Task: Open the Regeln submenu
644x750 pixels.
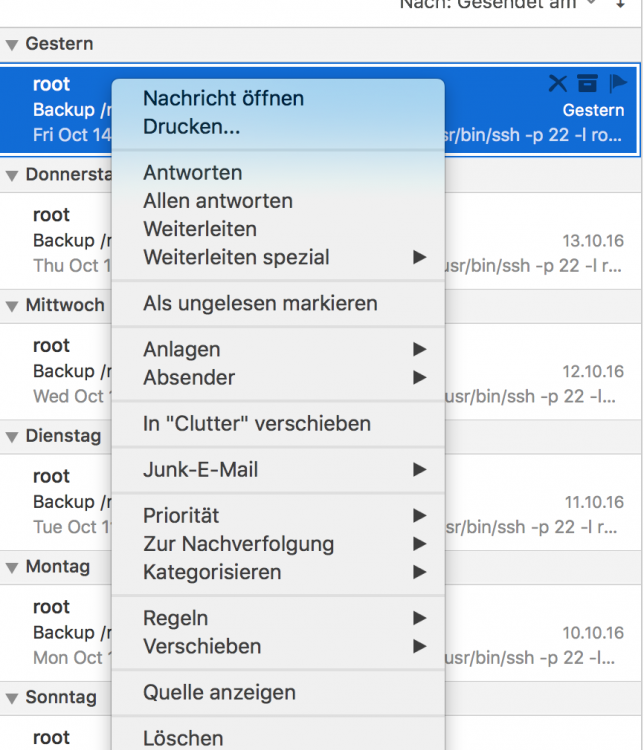Action: point(278,618)
